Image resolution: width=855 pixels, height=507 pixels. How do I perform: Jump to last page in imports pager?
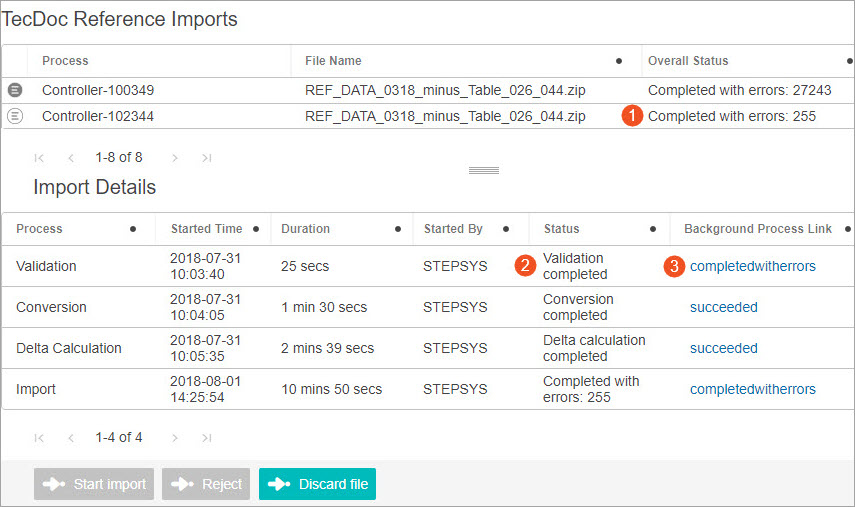click(207, 158)
